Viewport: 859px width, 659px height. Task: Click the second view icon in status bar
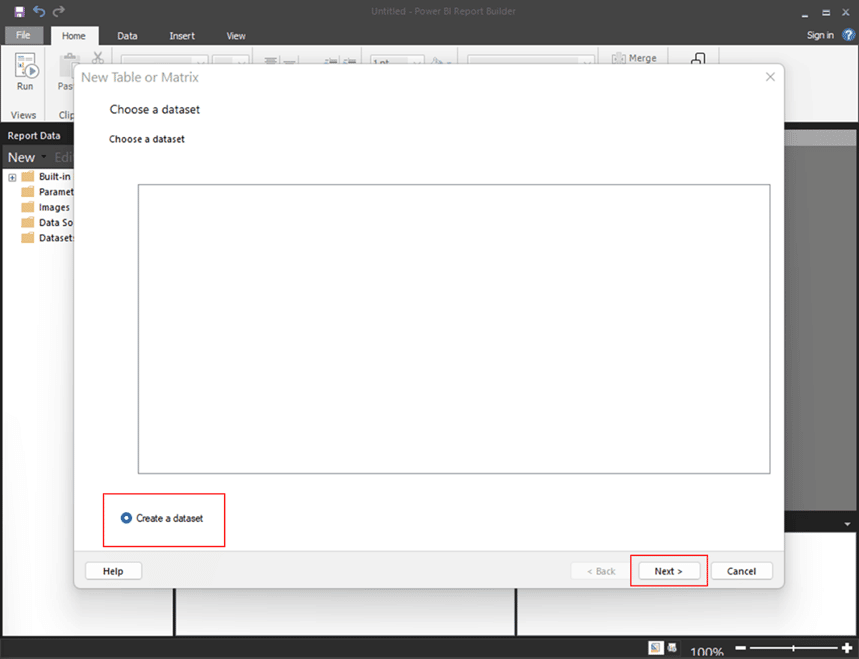[x=672, y=647]
